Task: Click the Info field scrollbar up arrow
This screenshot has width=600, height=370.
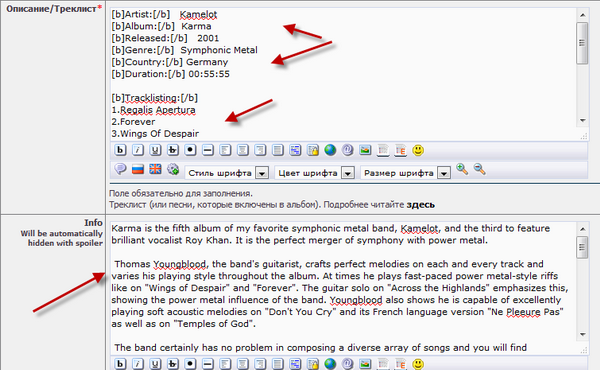Action: click(x=582, y=229)
